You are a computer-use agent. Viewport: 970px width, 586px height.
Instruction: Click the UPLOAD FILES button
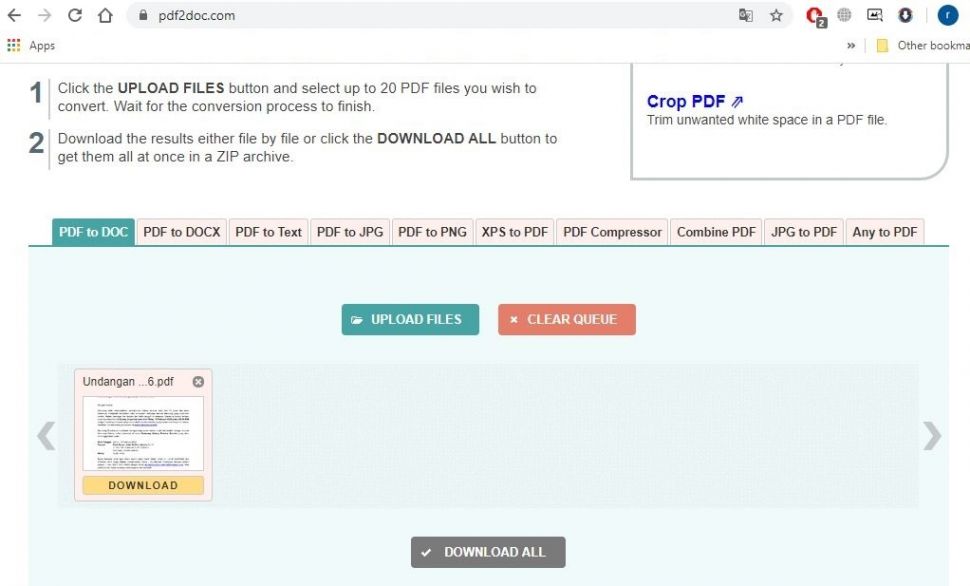click(410, 319)
